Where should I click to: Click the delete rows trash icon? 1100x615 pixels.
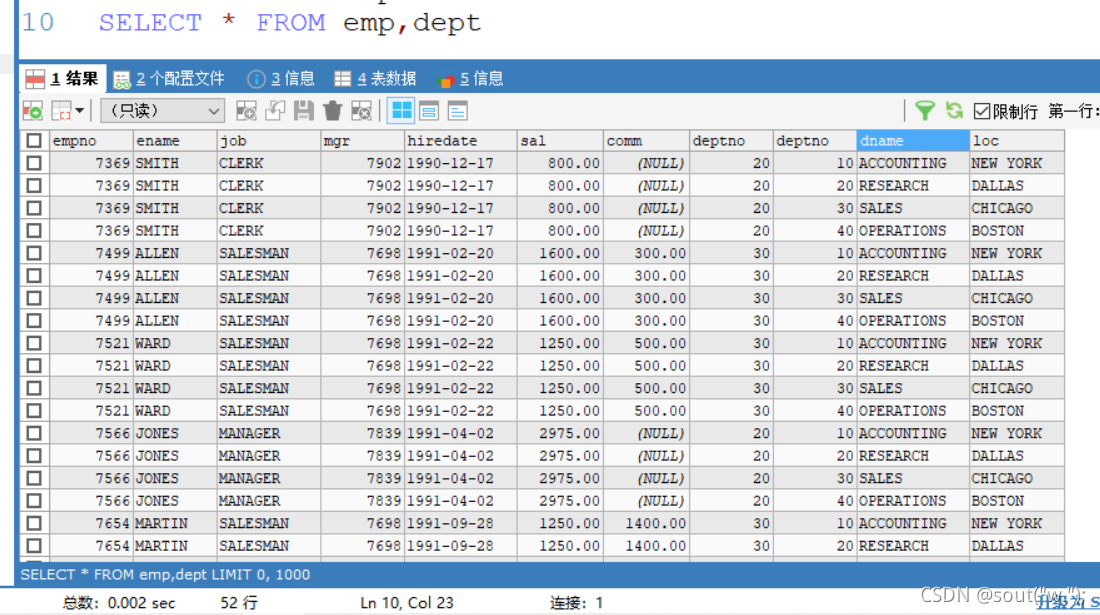tap(333, 111)
